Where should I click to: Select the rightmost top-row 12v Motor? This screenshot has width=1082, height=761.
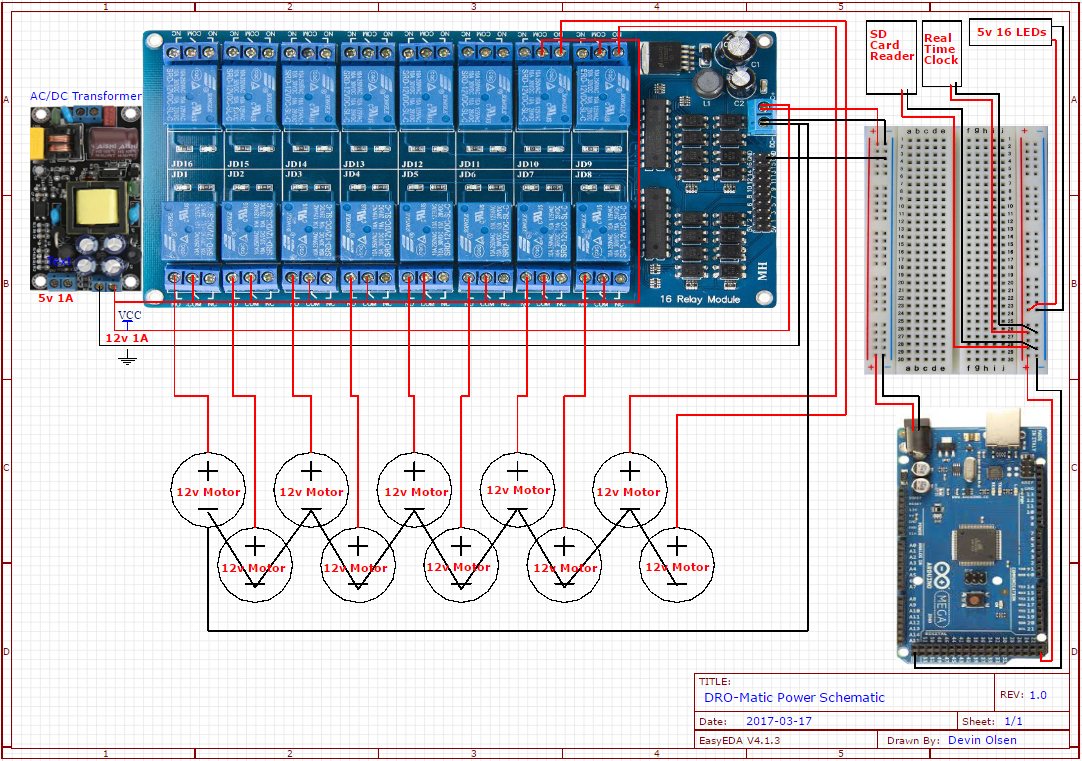pyautogui.click(x=629, y=489)
